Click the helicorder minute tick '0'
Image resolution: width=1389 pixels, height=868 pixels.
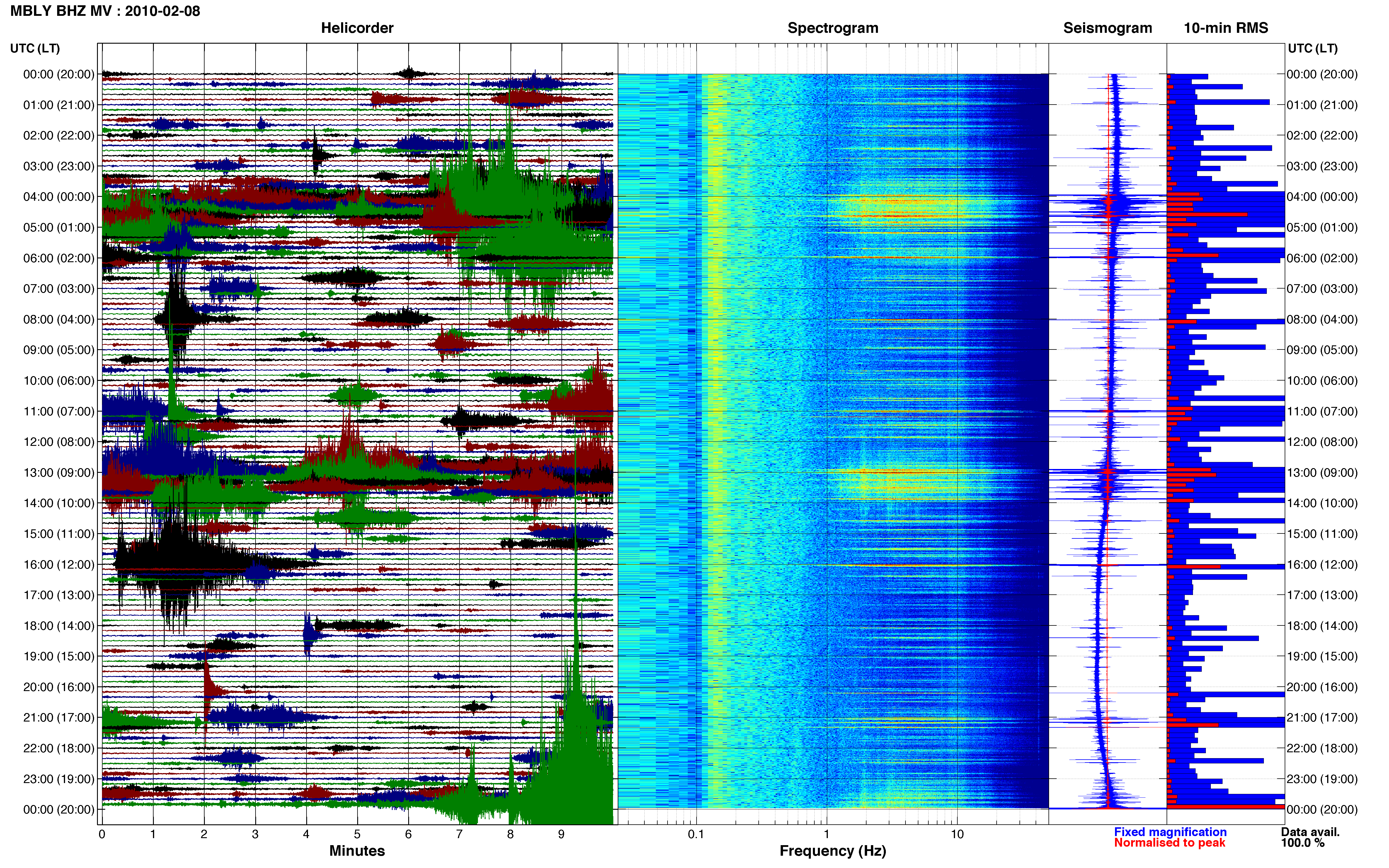tap(102, 835)
